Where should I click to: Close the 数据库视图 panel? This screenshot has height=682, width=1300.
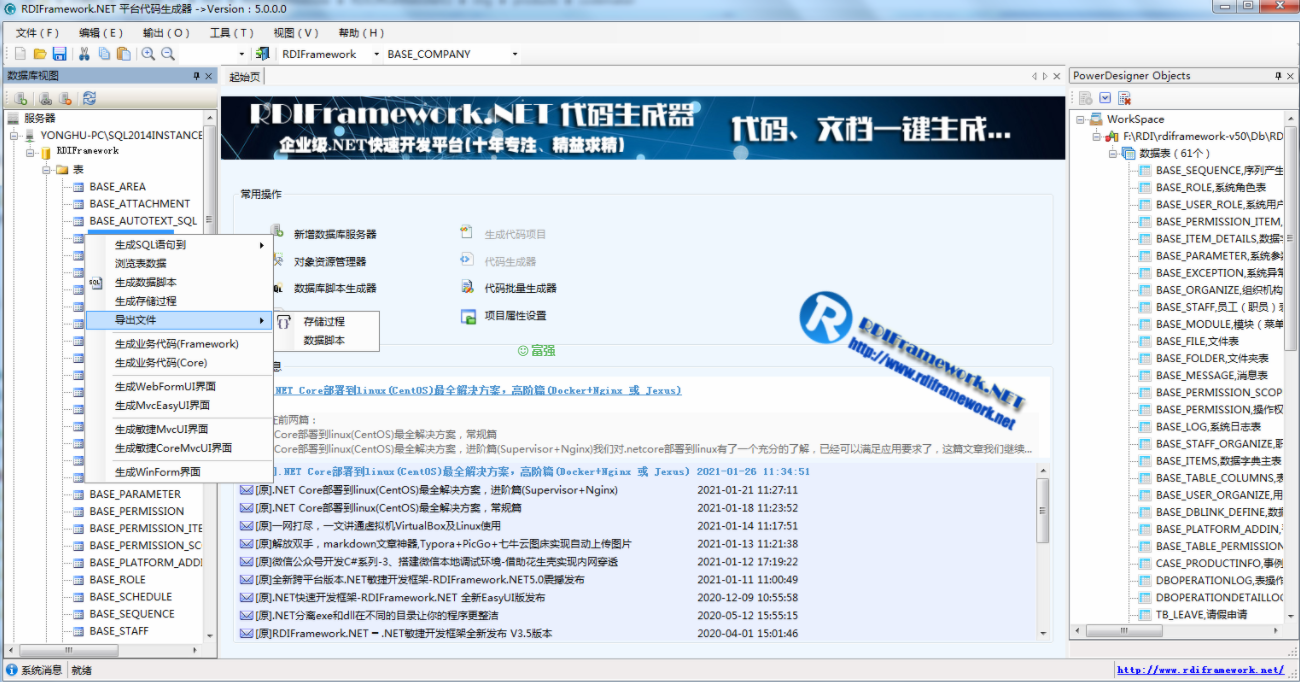[x=209, y=76]
